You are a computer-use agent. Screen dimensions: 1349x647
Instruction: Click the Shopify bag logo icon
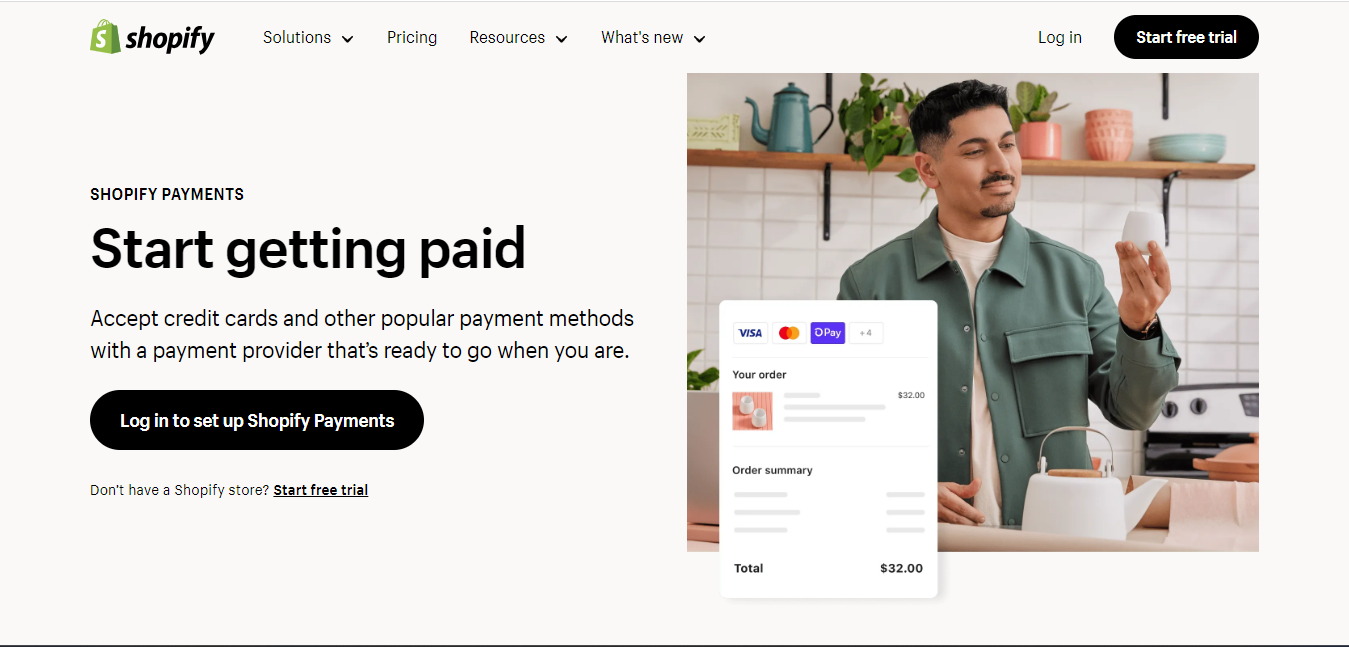point(105,37)
